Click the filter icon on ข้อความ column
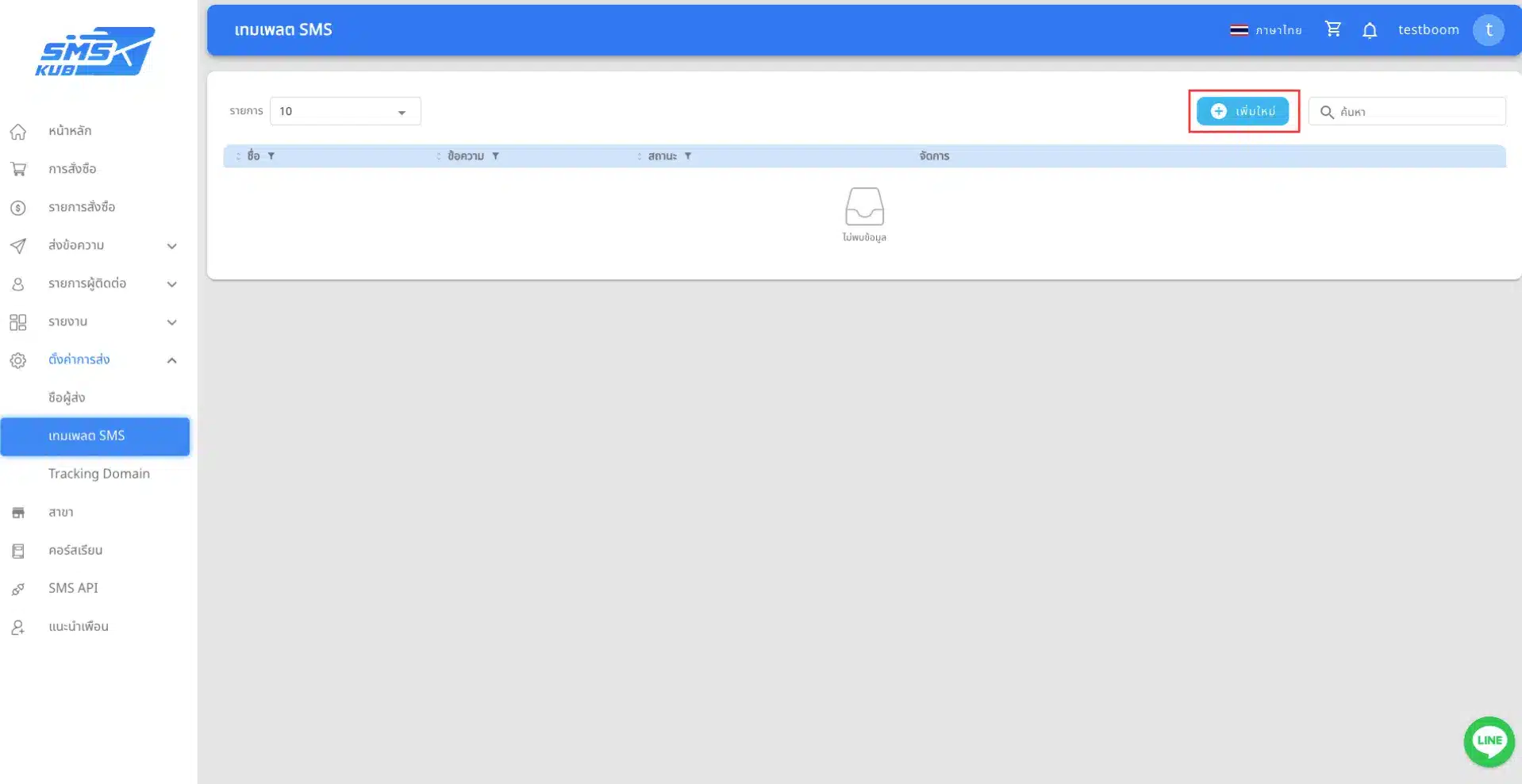The height and width of the screenshot is (784, 1522). (x=495, y=156)
